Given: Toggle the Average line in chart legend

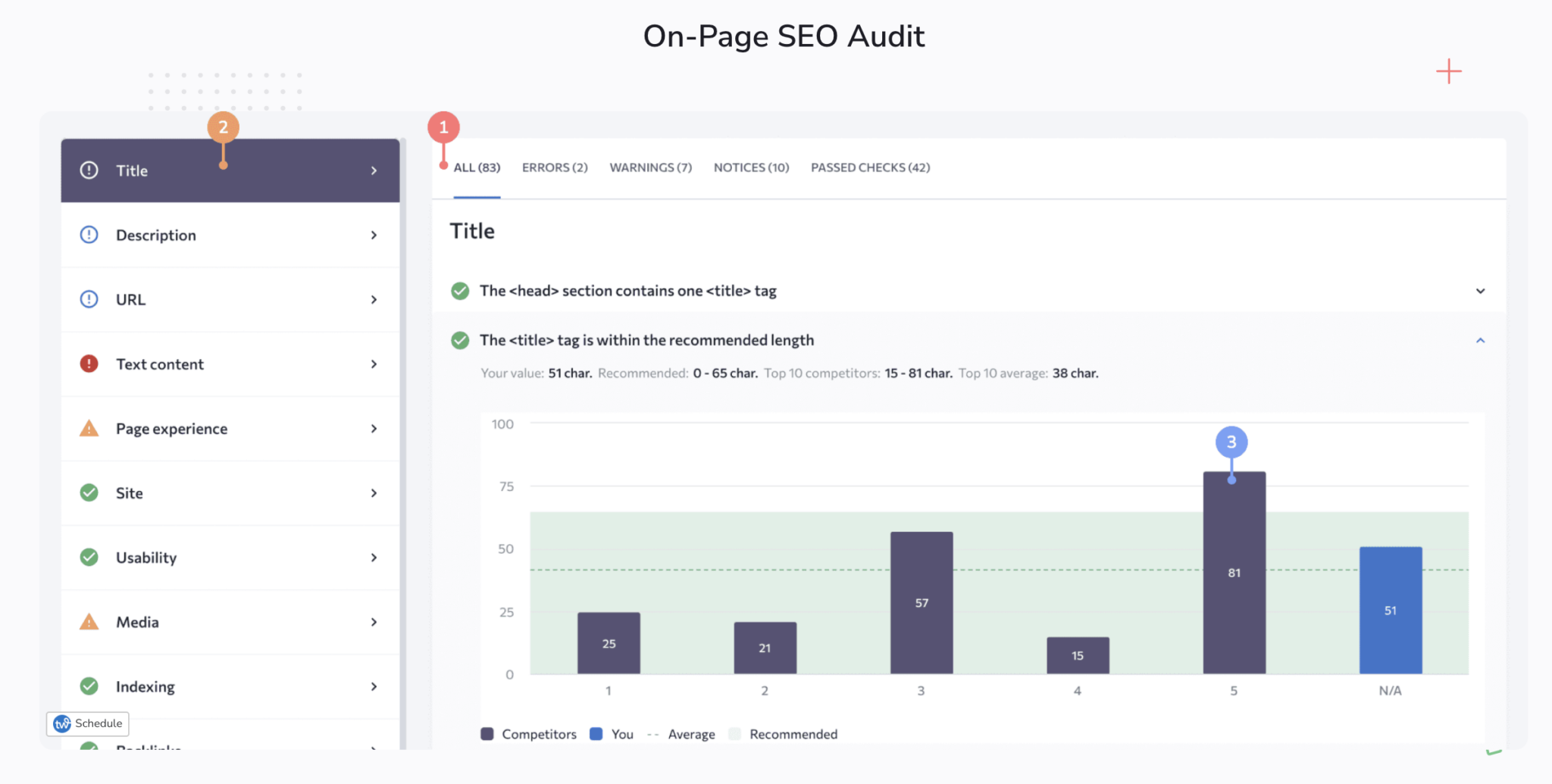Looking at the screenshot, I should (x=682, y=734).
